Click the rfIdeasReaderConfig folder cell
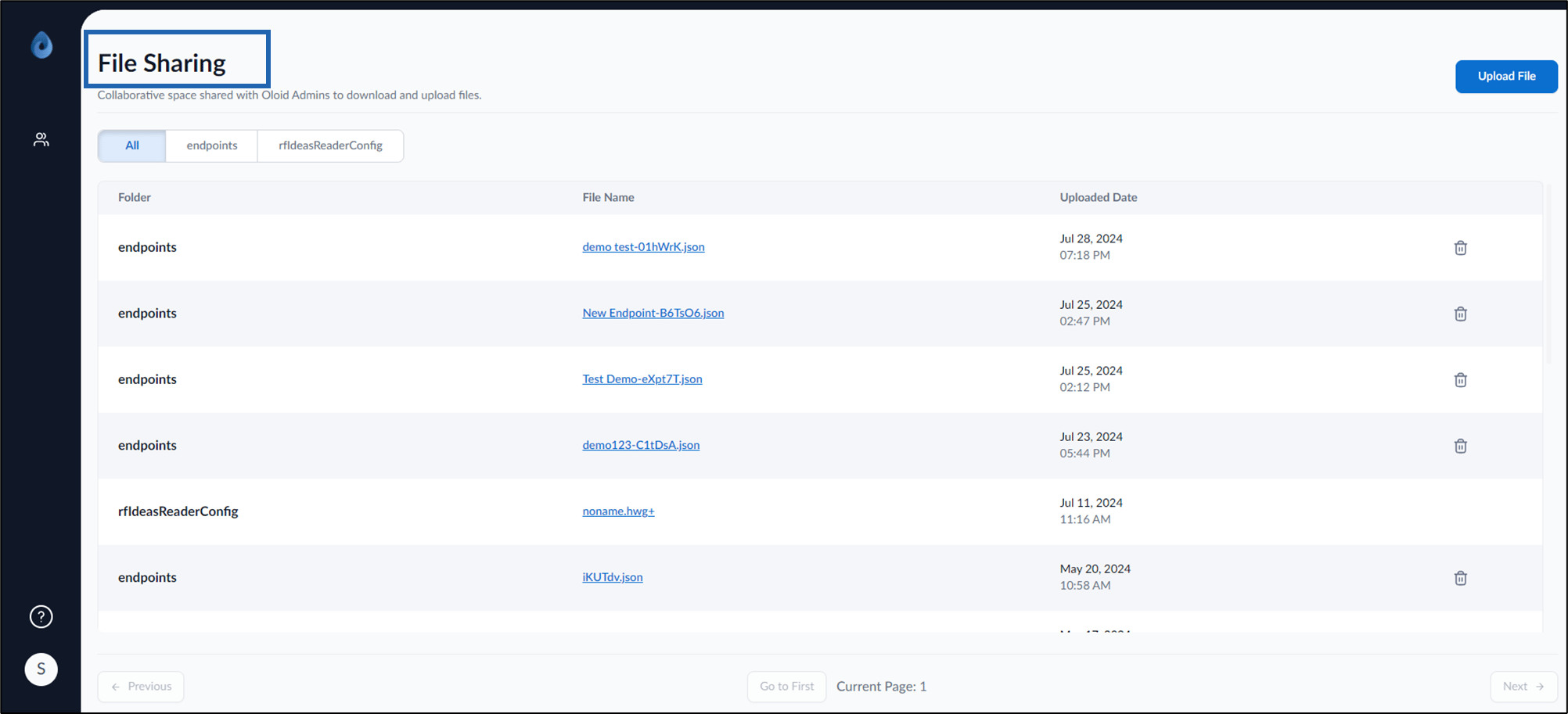The width and height of the screenshot is (1568, 714). tap(178, 511)
